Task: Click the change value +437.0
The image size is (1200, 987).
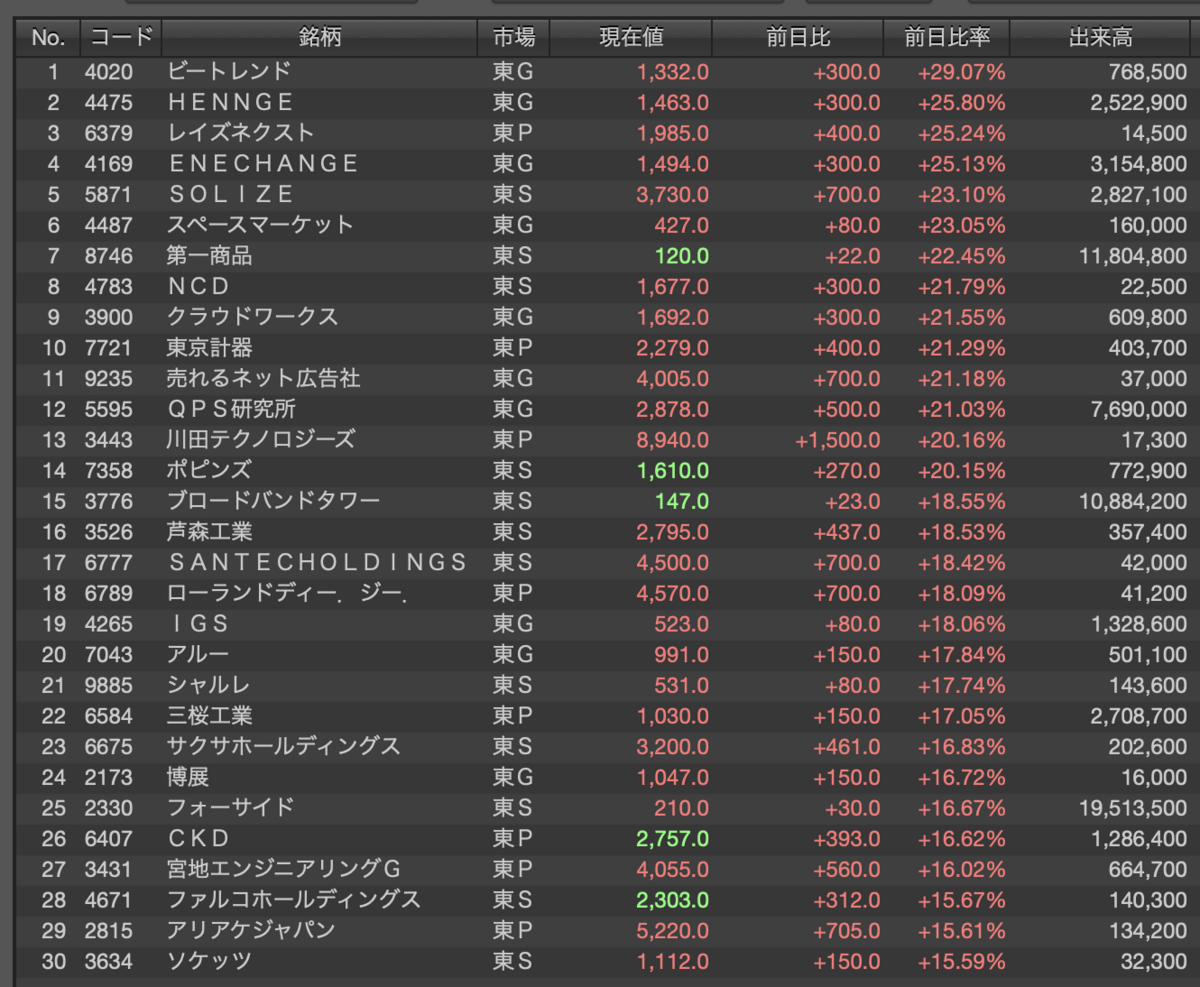Action: [x=847, y=531]
